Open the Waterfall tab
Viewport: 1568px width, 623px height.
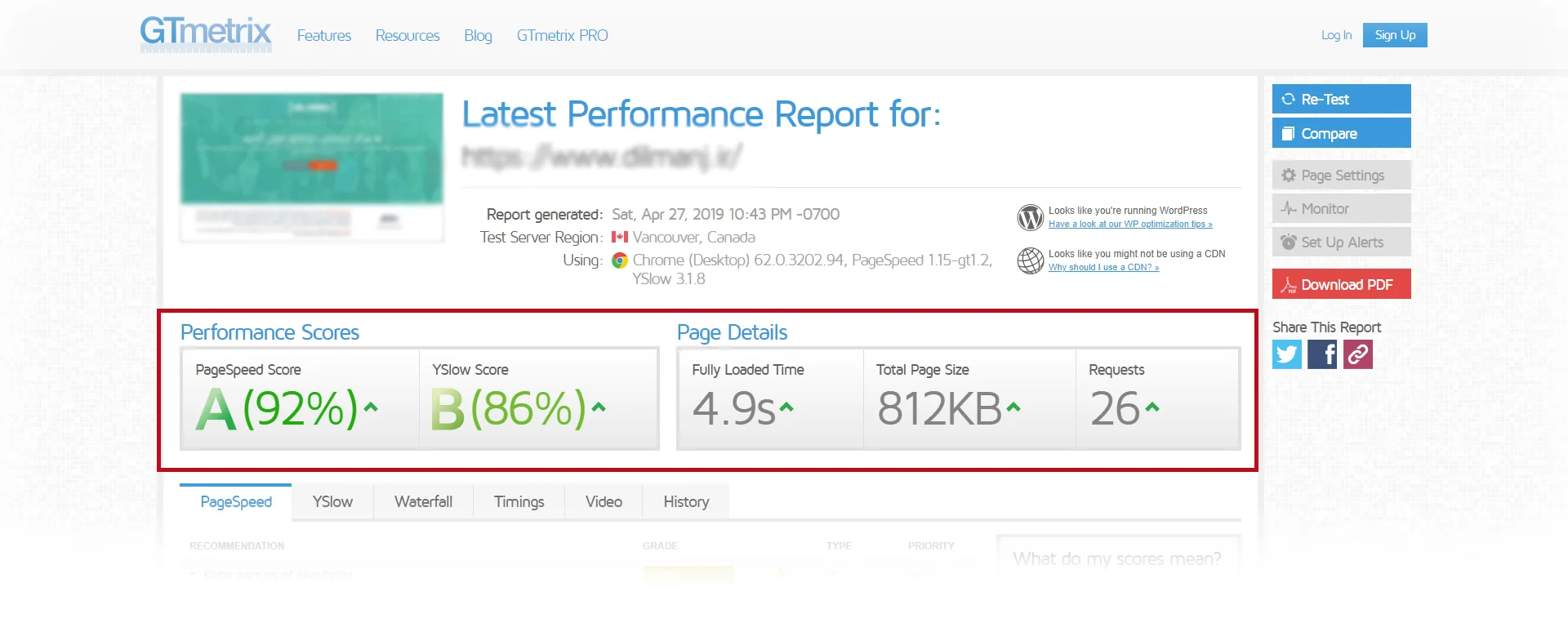coord(423,502)
